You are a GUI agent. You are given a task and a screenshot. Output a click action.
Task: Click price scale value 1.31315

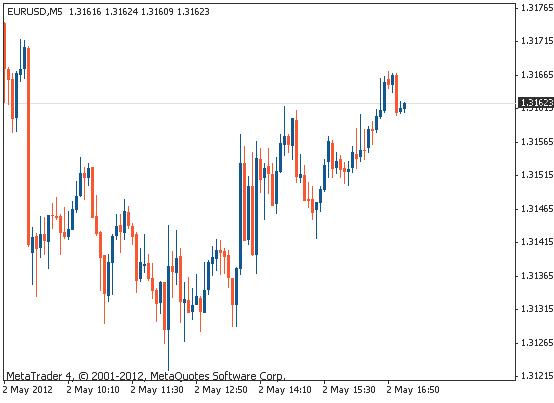point(537,309)
